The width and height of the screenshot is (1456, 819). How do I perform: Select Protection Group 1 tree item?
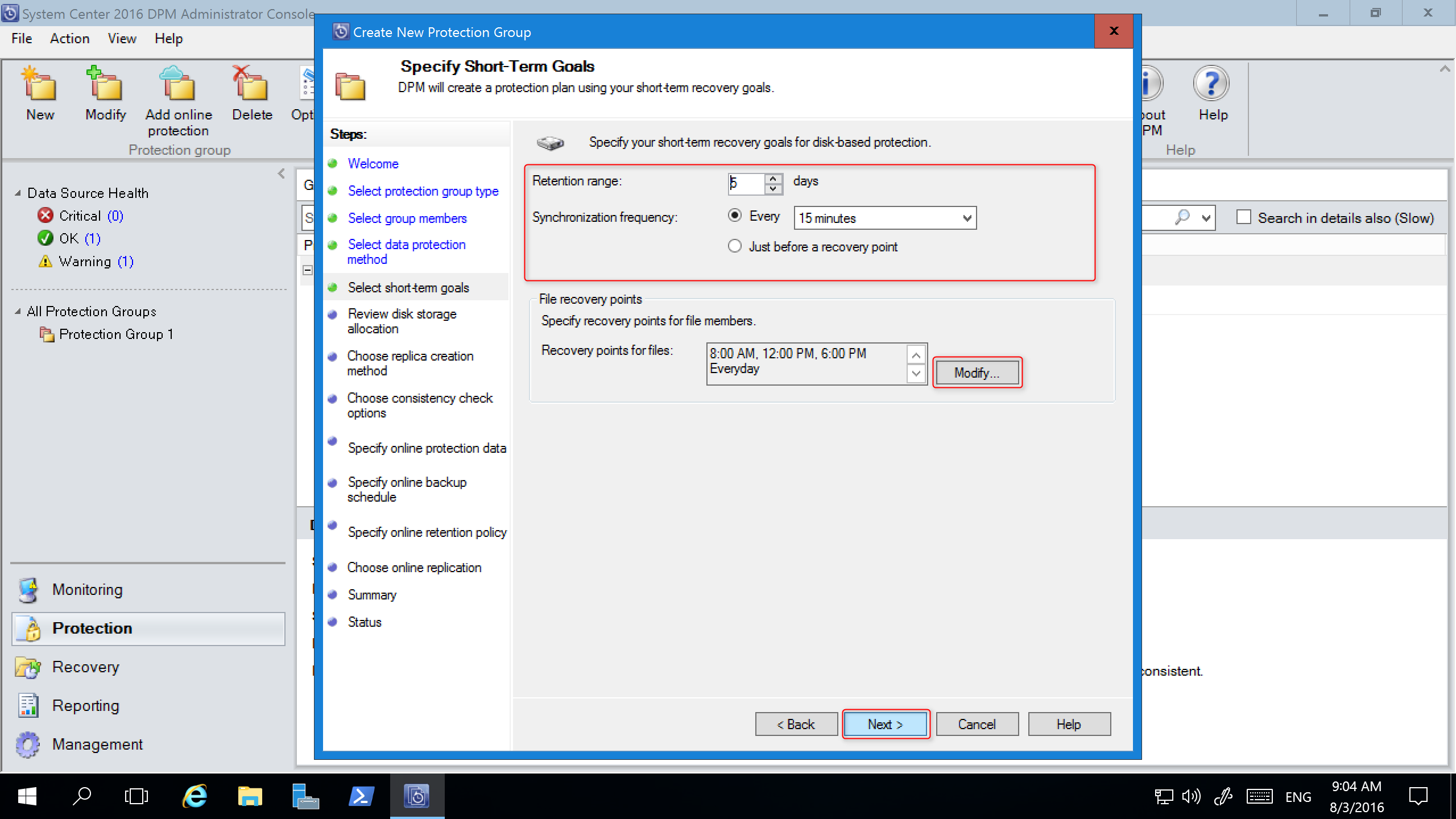pos(117,333)
